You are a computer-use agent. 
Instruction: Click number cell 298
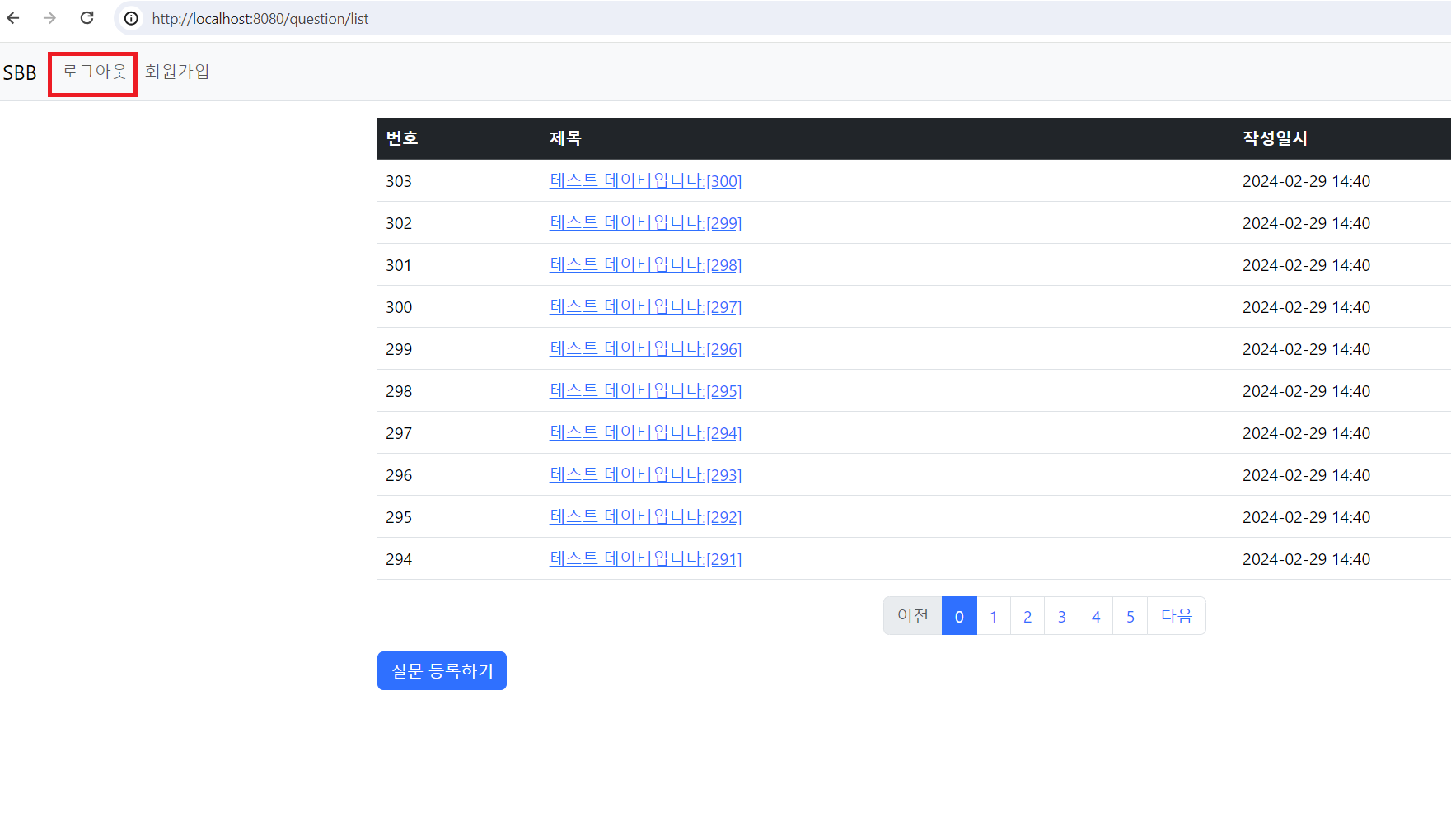[399, 391]
